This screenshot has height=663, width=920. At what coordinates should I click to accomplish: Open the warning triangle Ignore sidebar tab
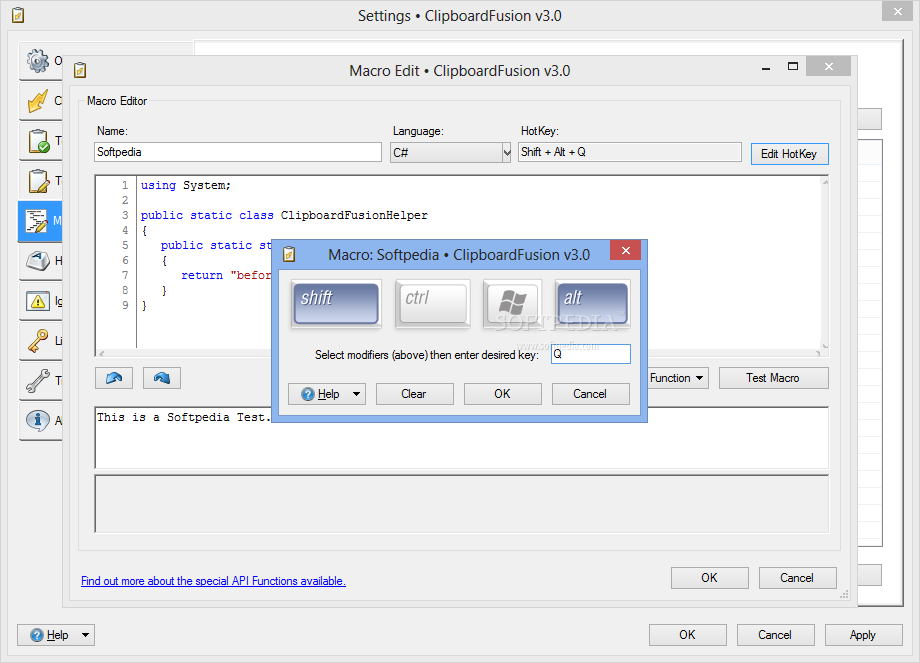[40, 301]
